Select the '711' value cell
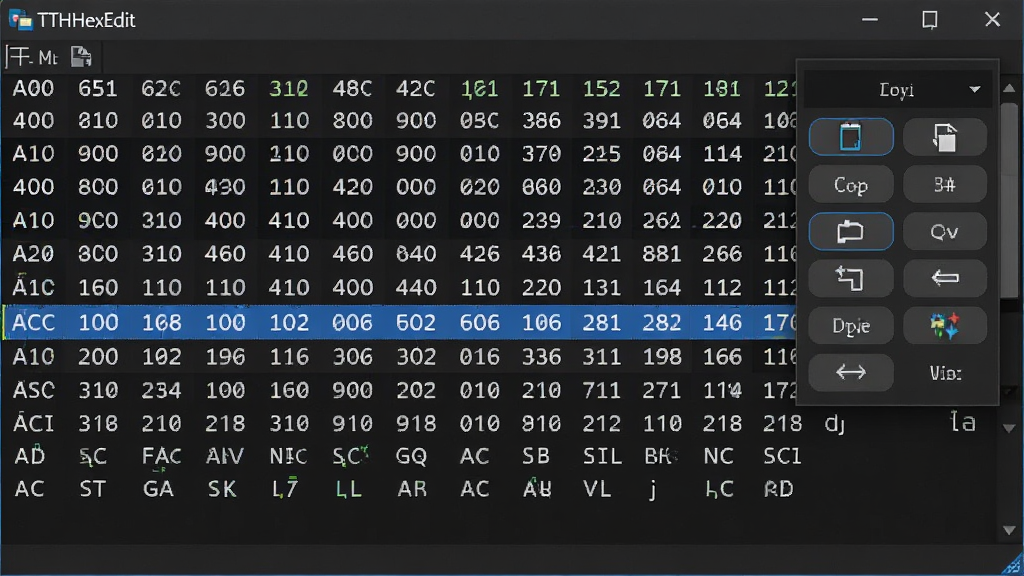The image size is (1024, 576). click(x=601, y=390)
